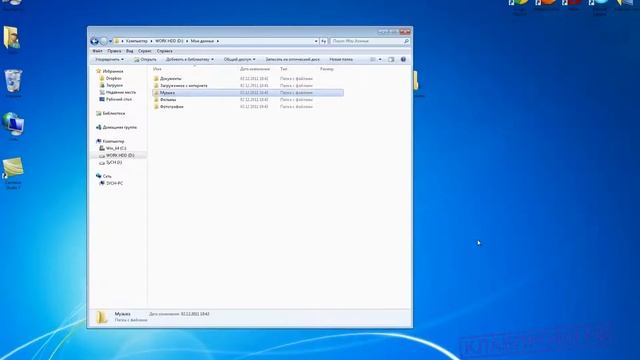Sort by Дата изменения column header
Viewport: 640px width, 360px height.
pos(255,69)
